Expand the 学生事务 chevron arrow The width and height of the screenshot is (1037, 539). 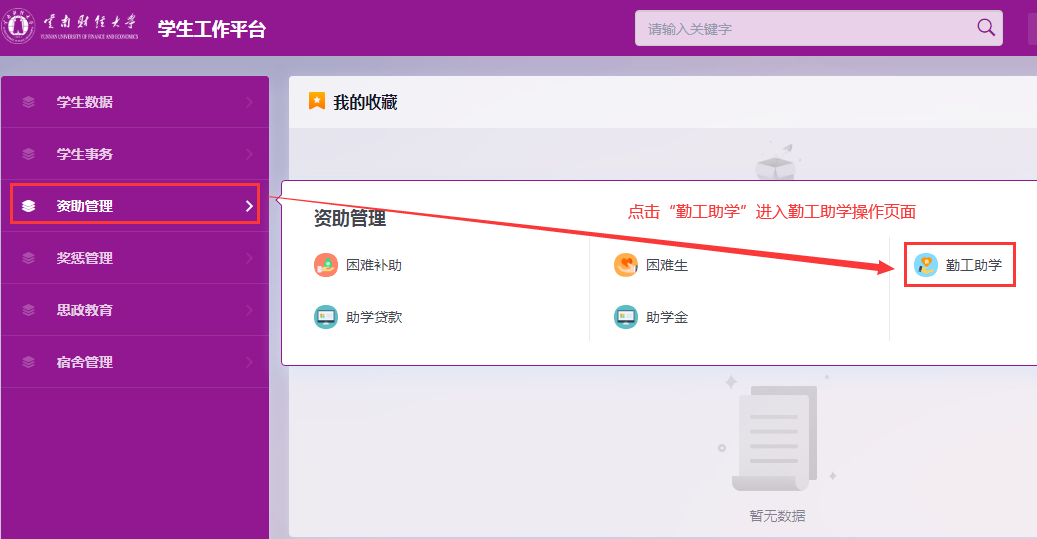point(249,154)
